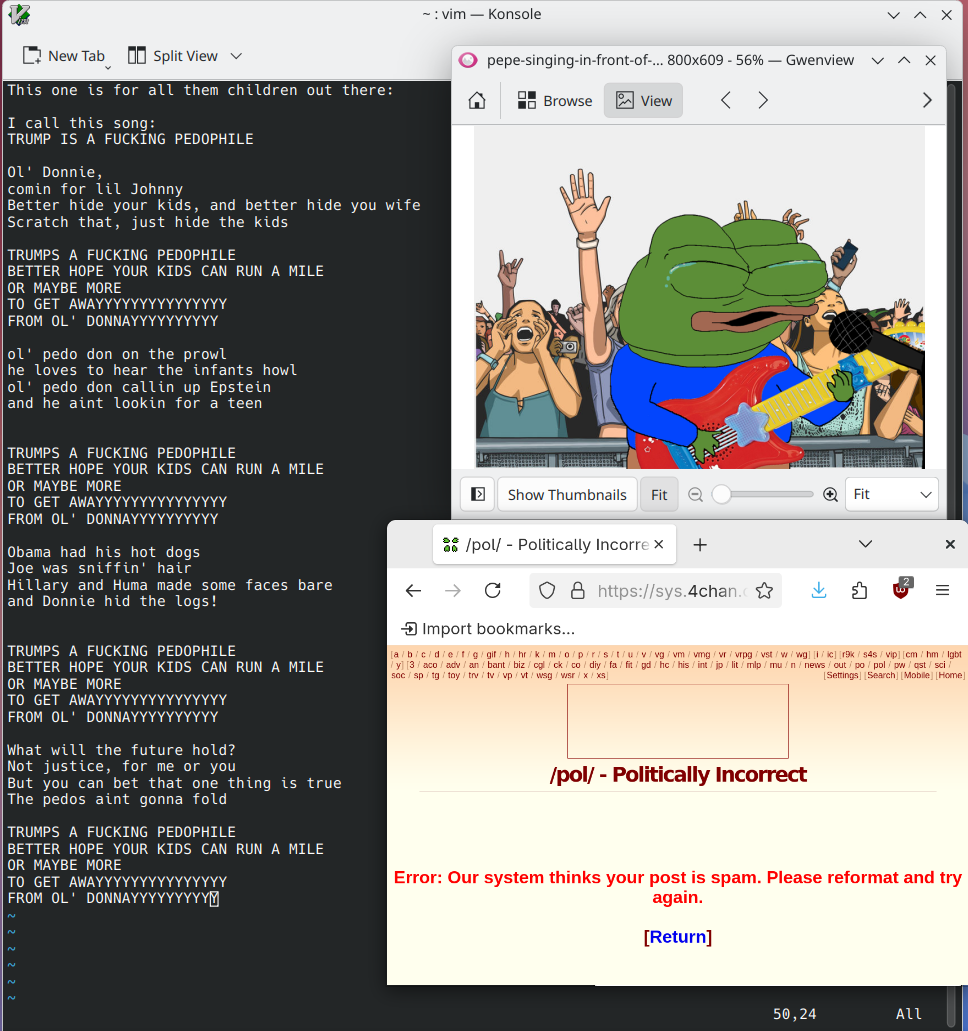Click the browser back arrow
The image size is (968, 1031).
pyautogui.click(x=414, y=590)
